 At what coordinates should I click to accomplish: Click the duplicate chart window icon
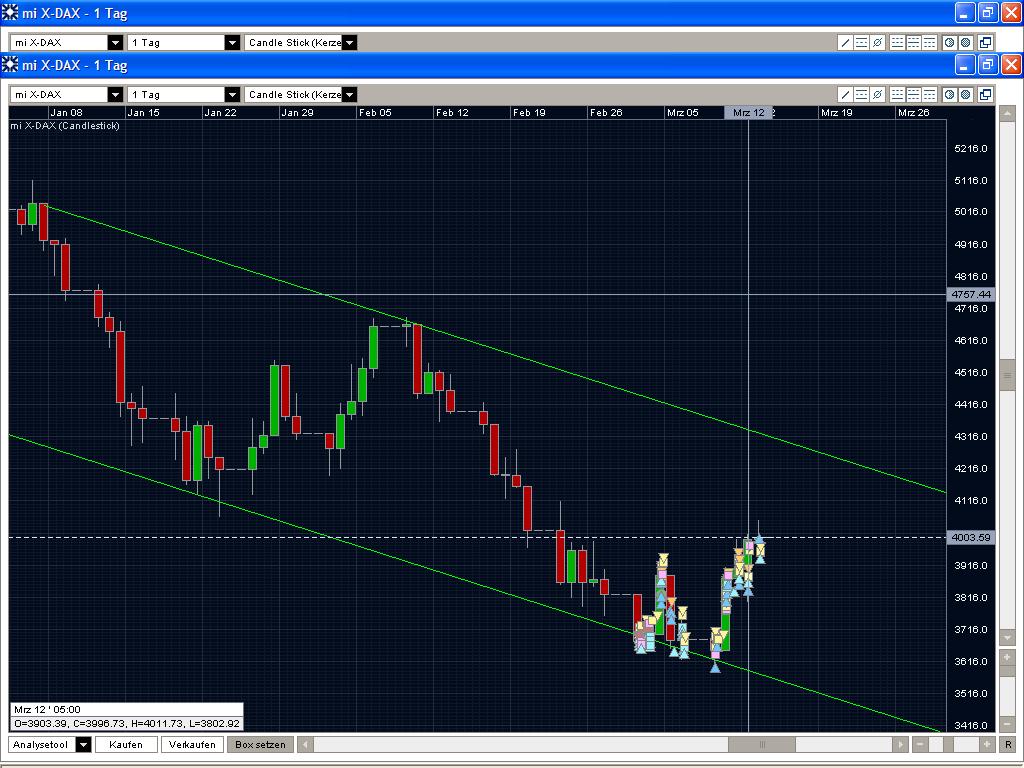986,94
